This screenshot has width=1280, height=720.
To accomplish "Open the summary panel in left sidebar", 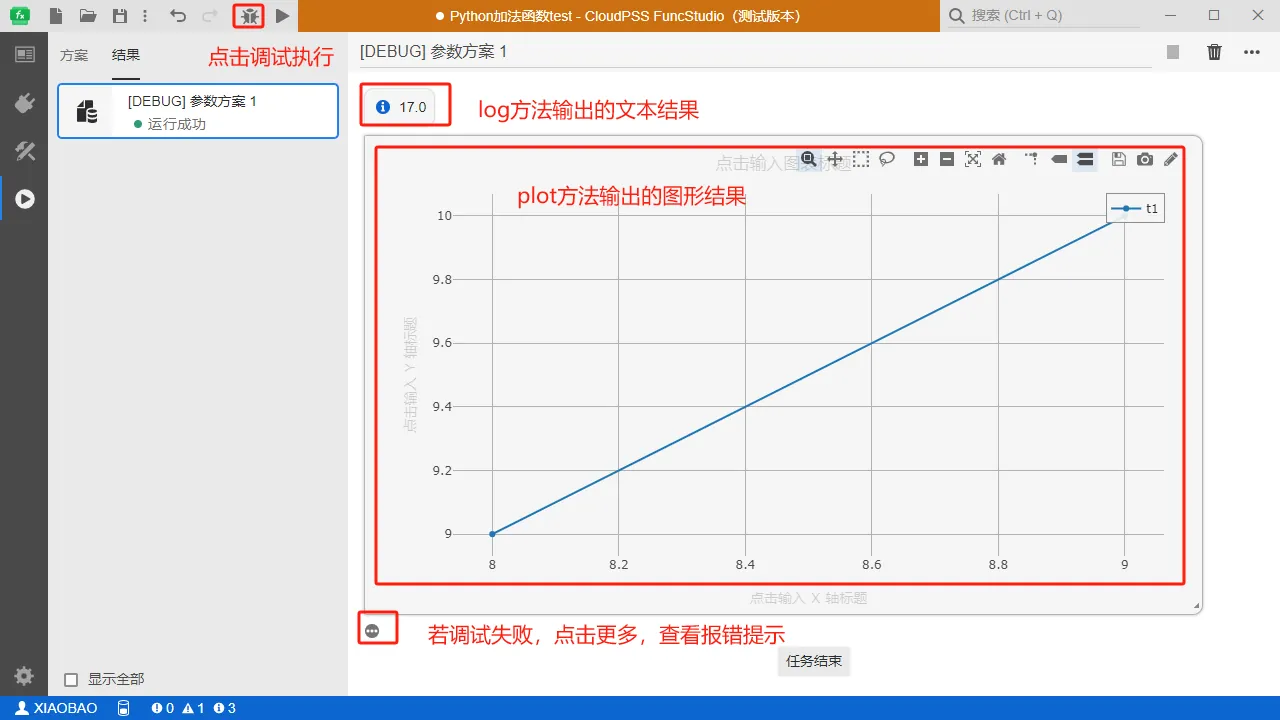I will click(x=24, y=54).
